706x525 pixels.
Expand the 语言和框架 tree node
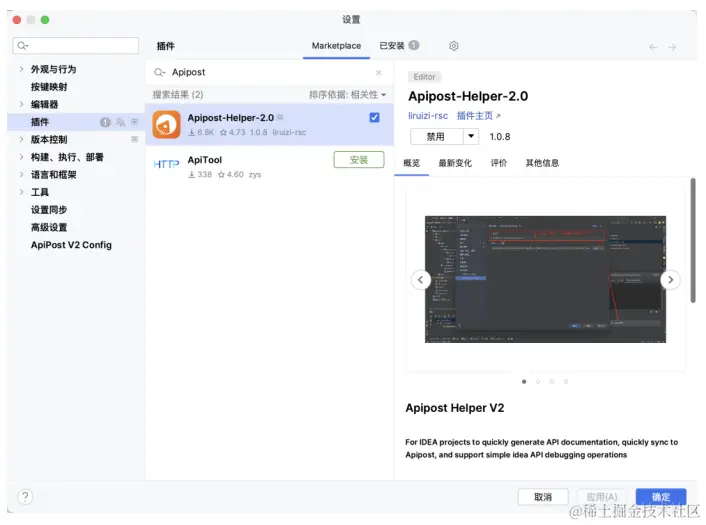21,174
